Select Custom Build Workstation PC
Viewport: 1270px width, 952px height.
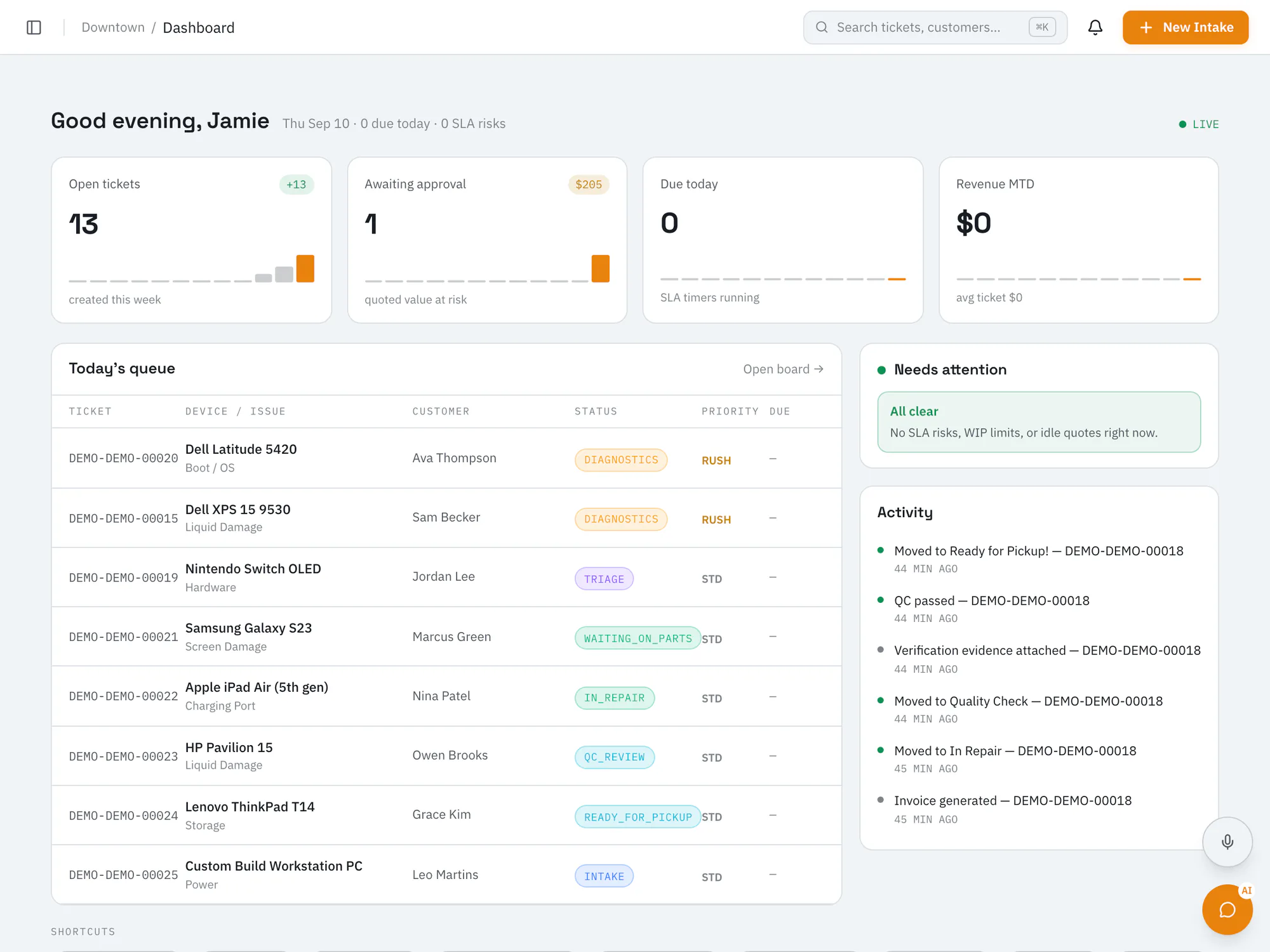pos(274,866)
